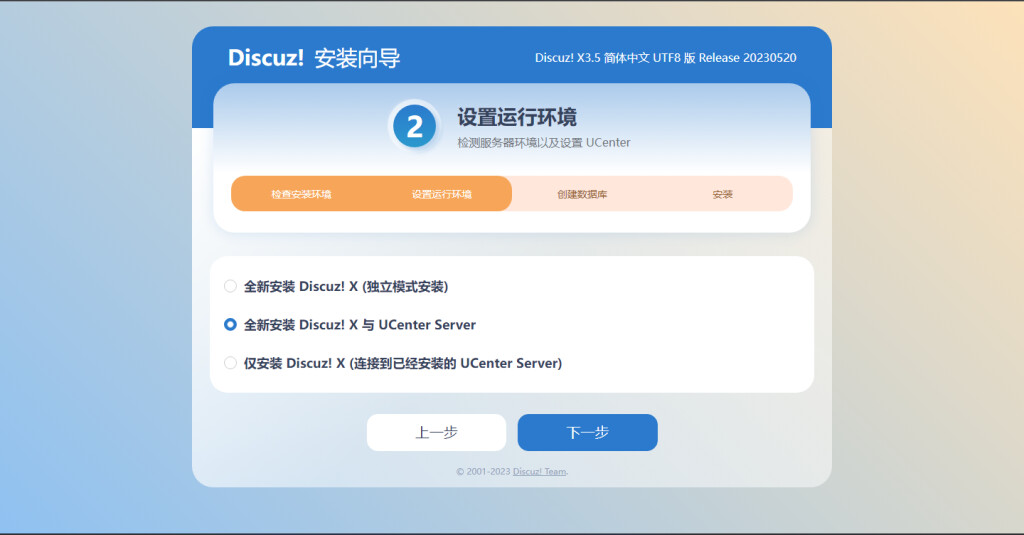
Task: Click version text Discuz! X3.5 简体中文 UTF8
Action: point(665,57)
